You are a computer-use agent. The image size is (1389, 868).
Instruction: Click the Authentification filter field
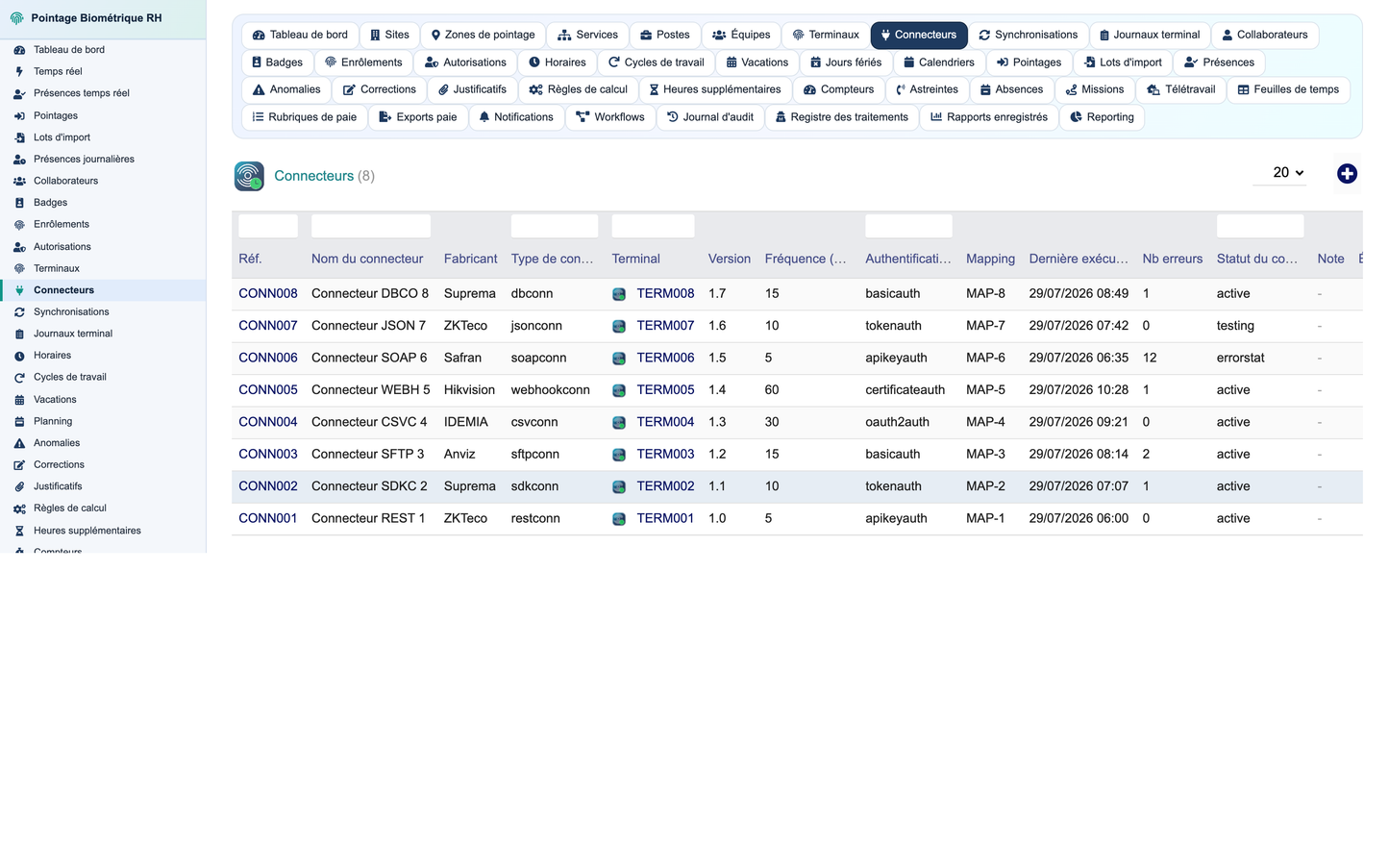click(x=908, y=226)
